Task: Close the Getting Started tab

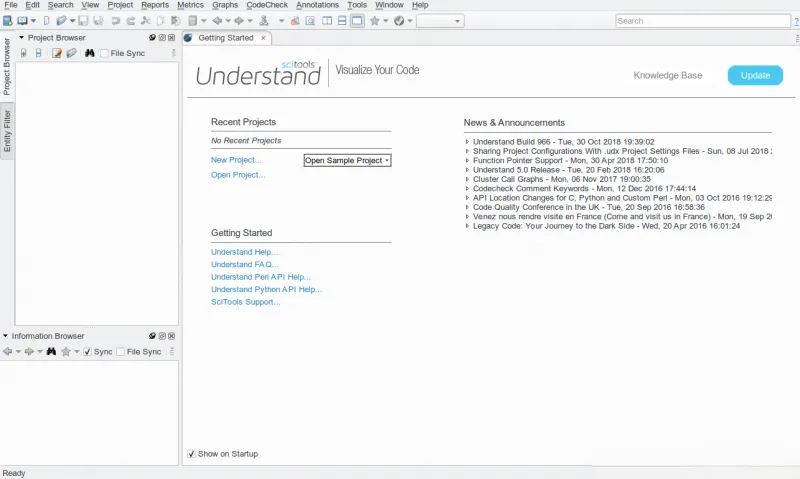Action: click(x=263, y=38)
